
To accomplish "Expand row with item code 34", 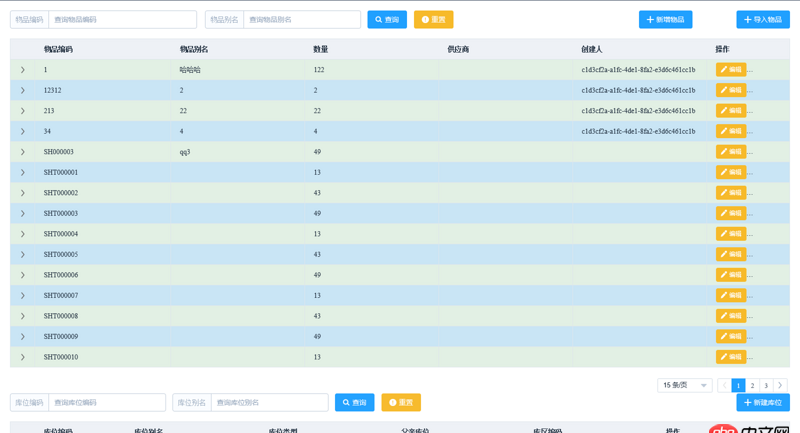I will [22, 131].
